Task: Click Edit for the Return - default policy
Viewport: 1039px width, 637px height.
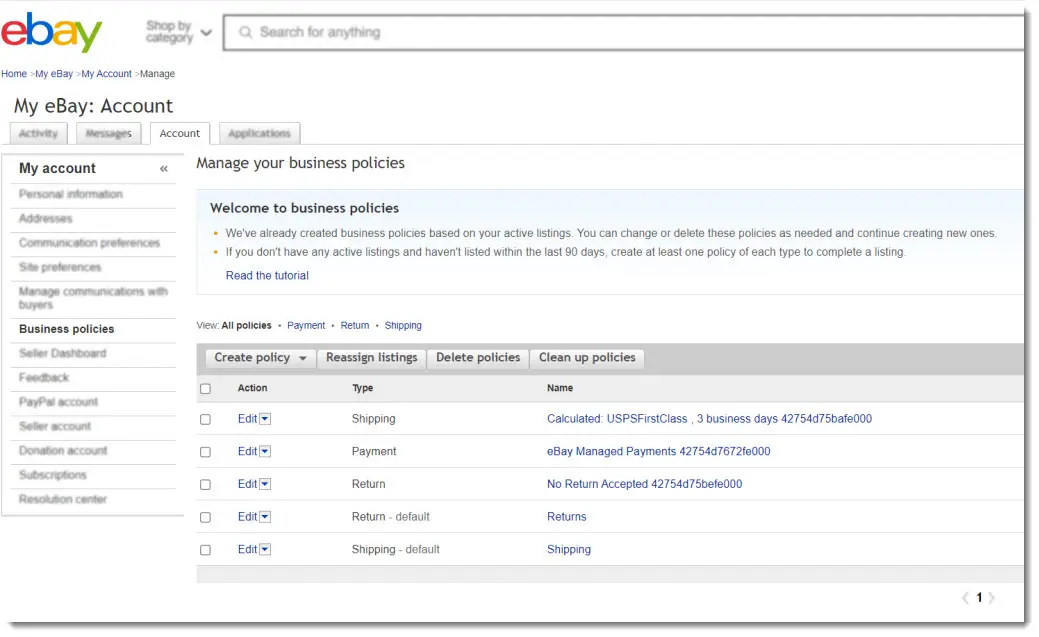Action: pyautogui.click(x=247, y=516)
